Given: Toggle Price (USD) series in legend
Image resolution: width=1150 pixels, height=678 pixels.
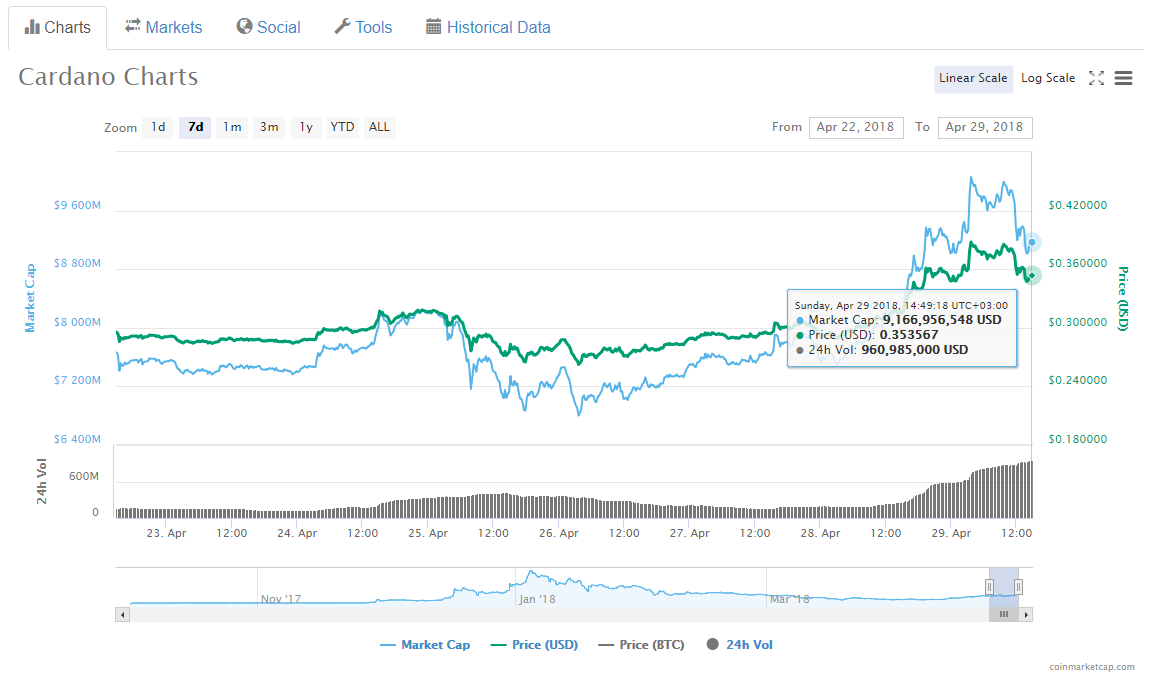Looking at the screenshot, I should (x=534, y=645).
